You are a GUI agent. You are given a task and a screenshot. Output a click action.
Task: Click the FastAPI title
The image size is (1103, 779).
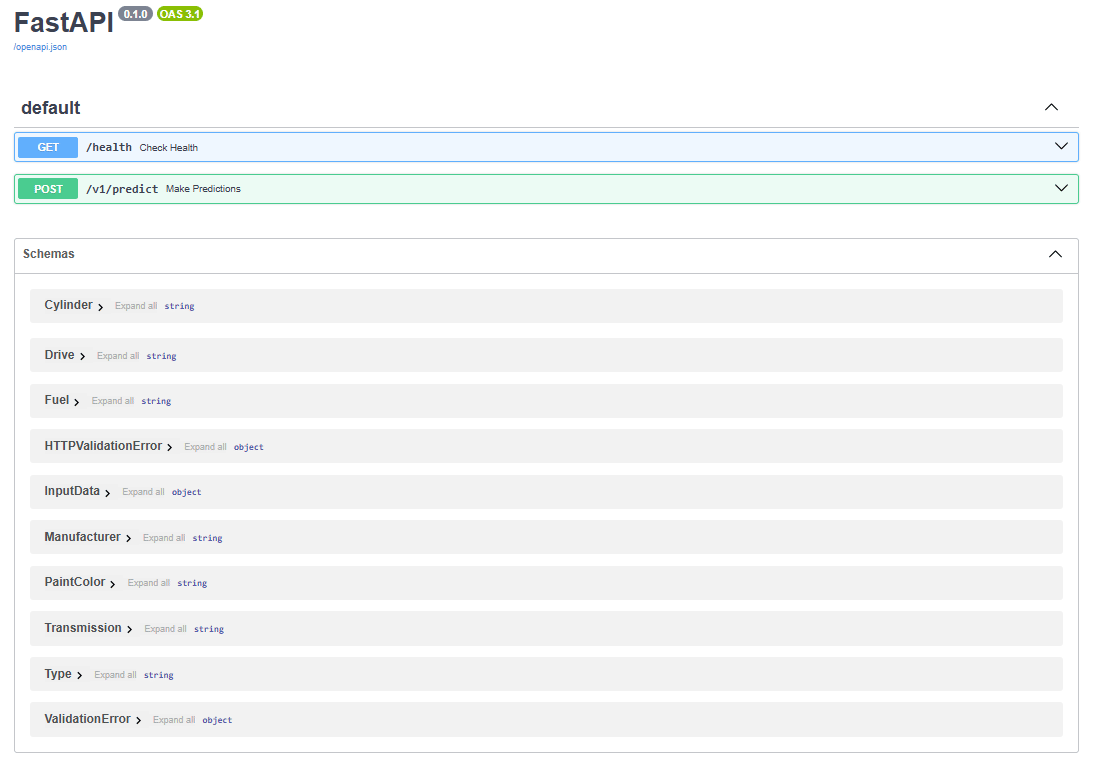(63, 23)
